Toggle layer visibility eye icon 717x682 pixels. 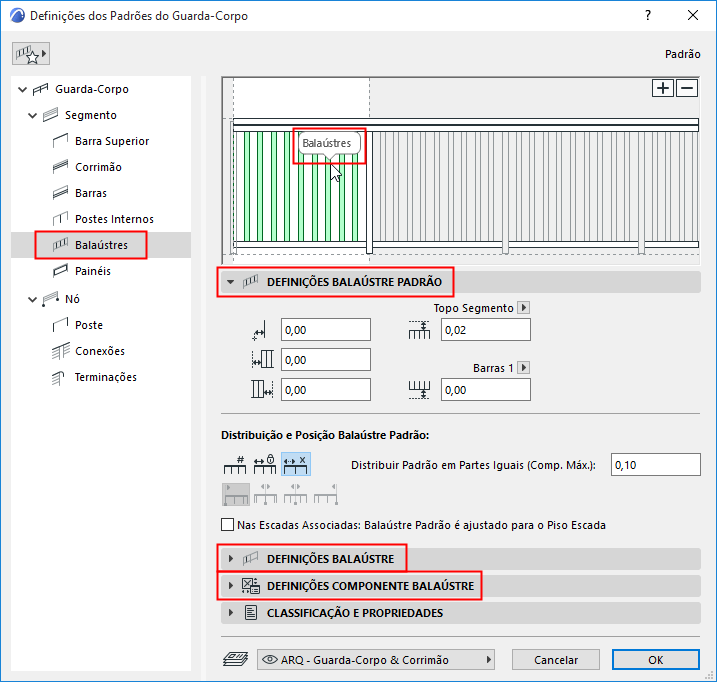point(270,660)
